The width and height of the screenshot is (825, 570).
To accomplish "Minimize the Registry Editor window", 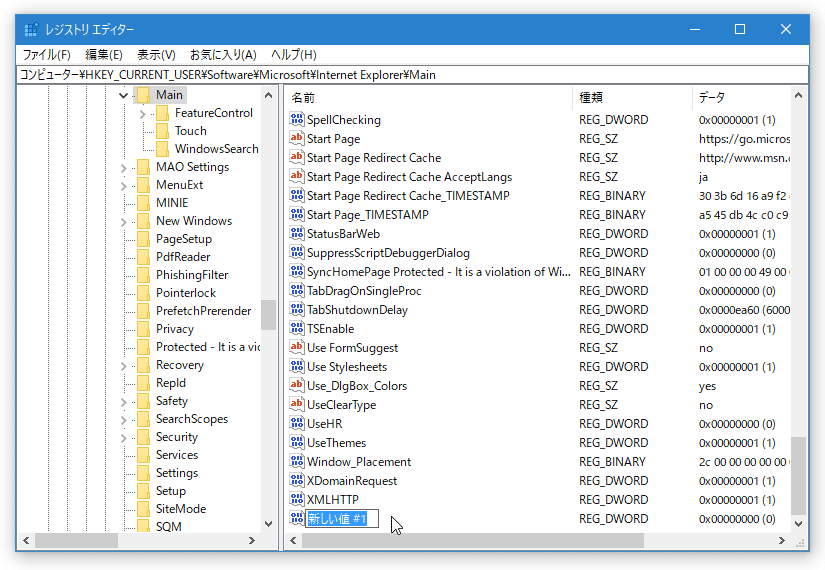I will [x=695, y=29].
